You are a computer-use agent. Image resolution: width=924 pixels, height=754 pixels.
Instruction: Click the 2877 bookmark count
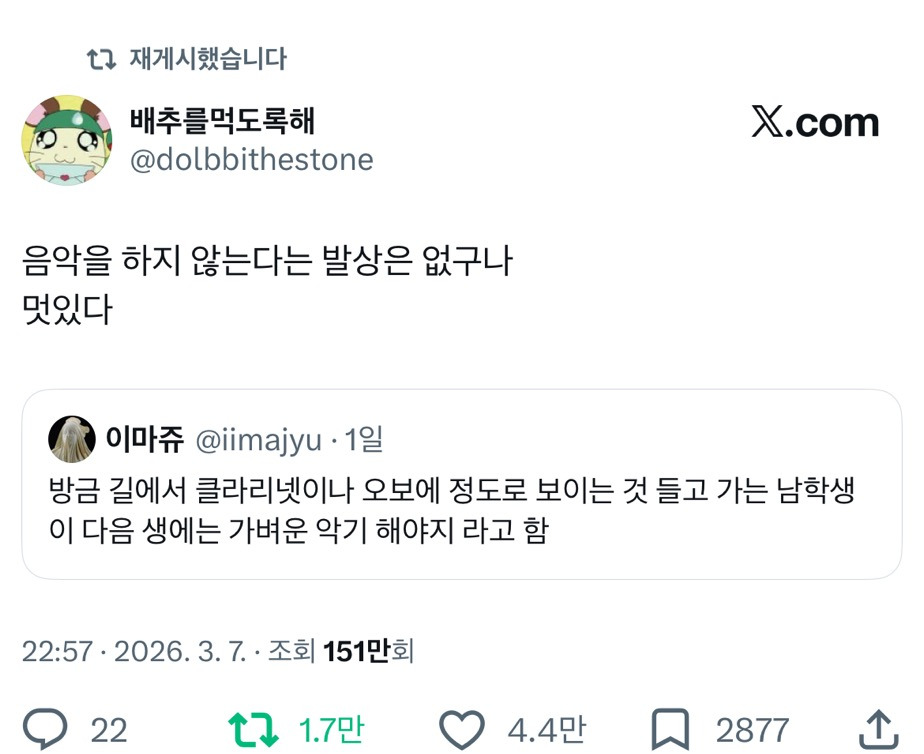pyautogui.click(x=752, y=729)
